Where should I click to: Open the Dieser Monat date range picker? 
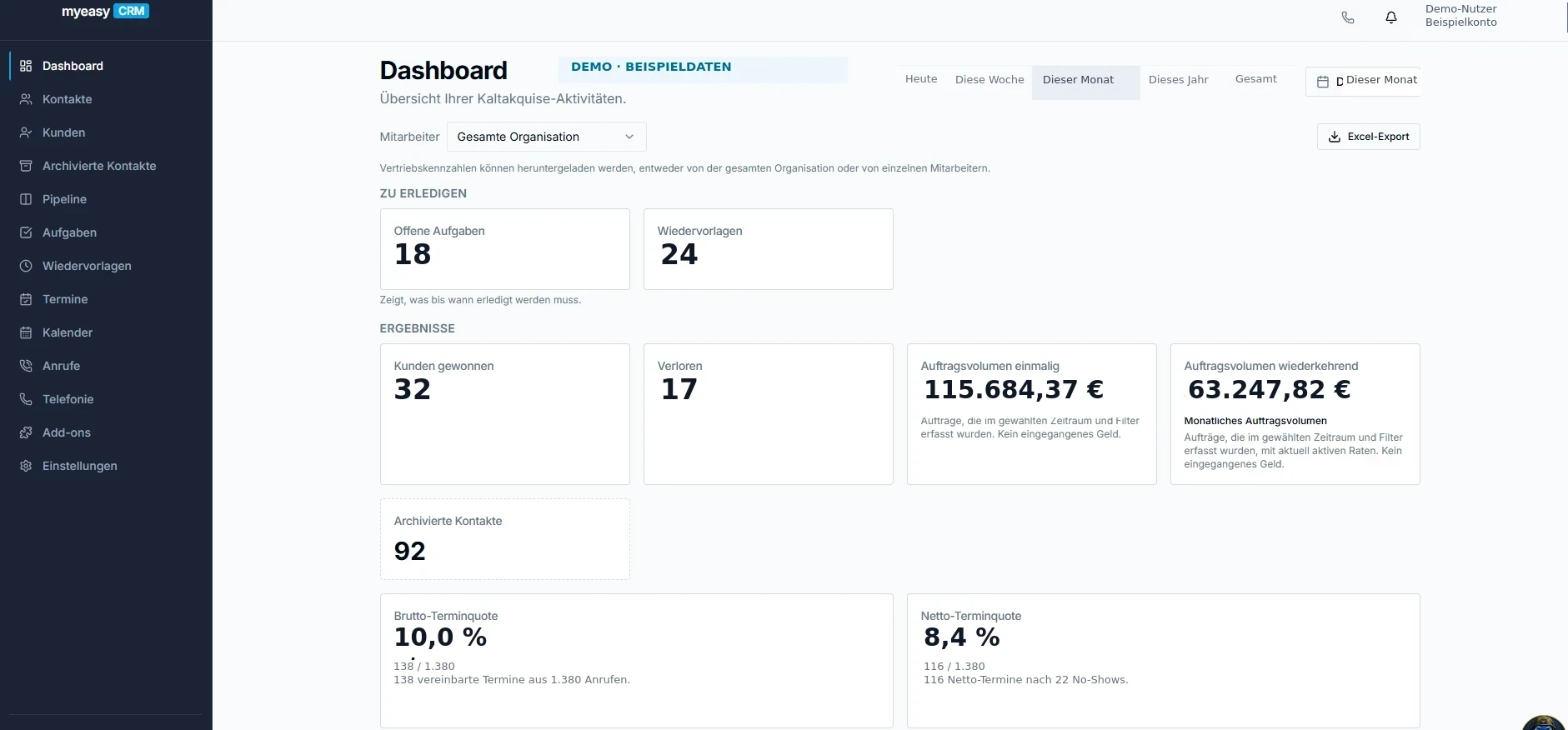[1363, 81]
